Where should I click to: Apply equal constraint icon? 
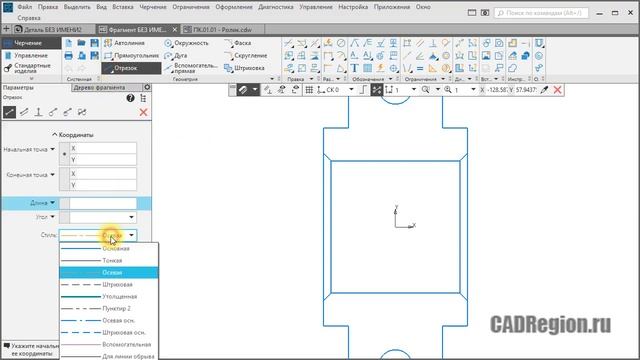point(420,68)
